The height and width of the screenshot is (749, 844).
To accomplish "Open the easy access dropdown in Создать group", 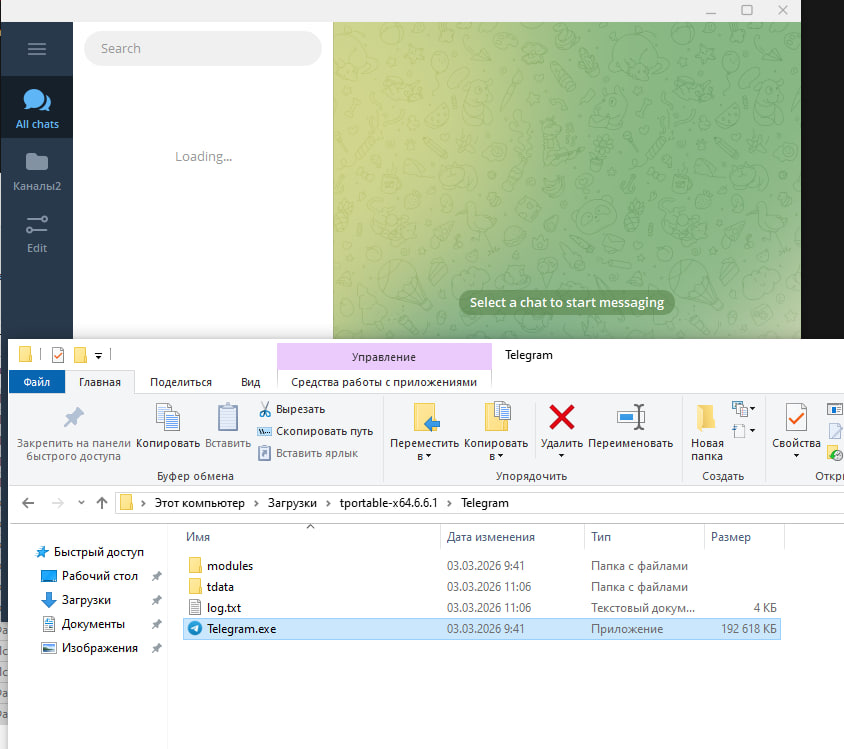I will click(743, 430).
